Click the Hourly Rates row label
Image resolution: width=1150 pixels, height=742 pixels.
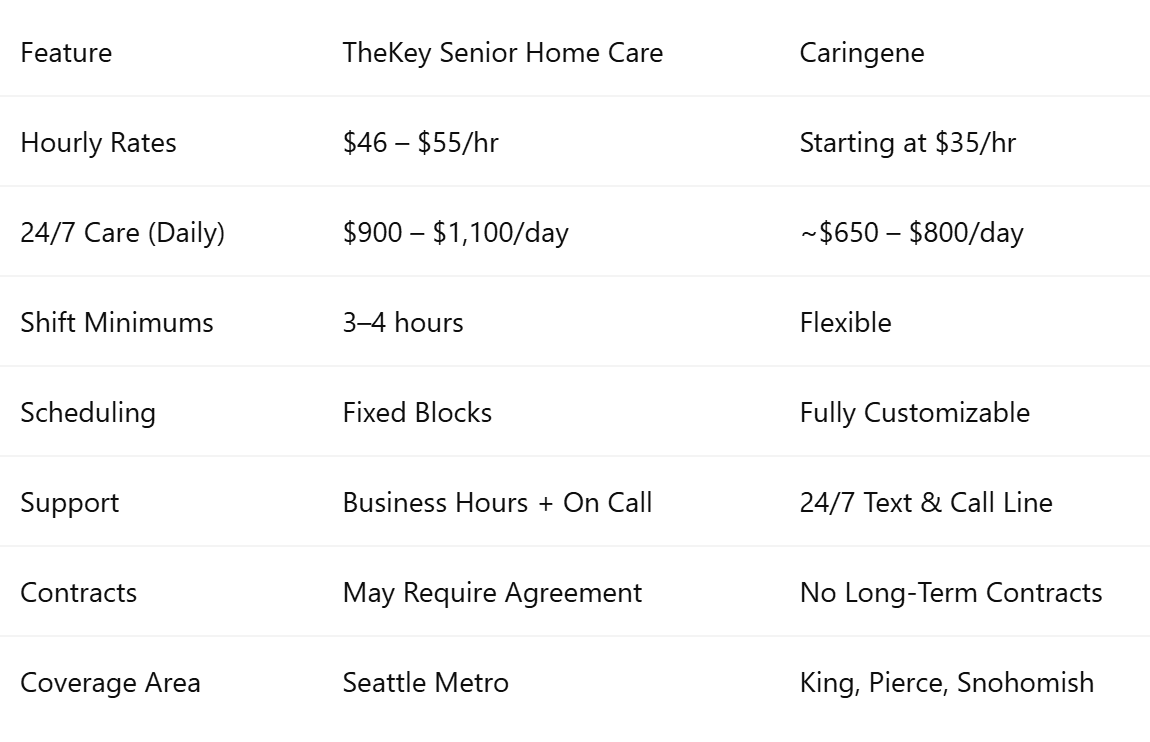[98, 143]
